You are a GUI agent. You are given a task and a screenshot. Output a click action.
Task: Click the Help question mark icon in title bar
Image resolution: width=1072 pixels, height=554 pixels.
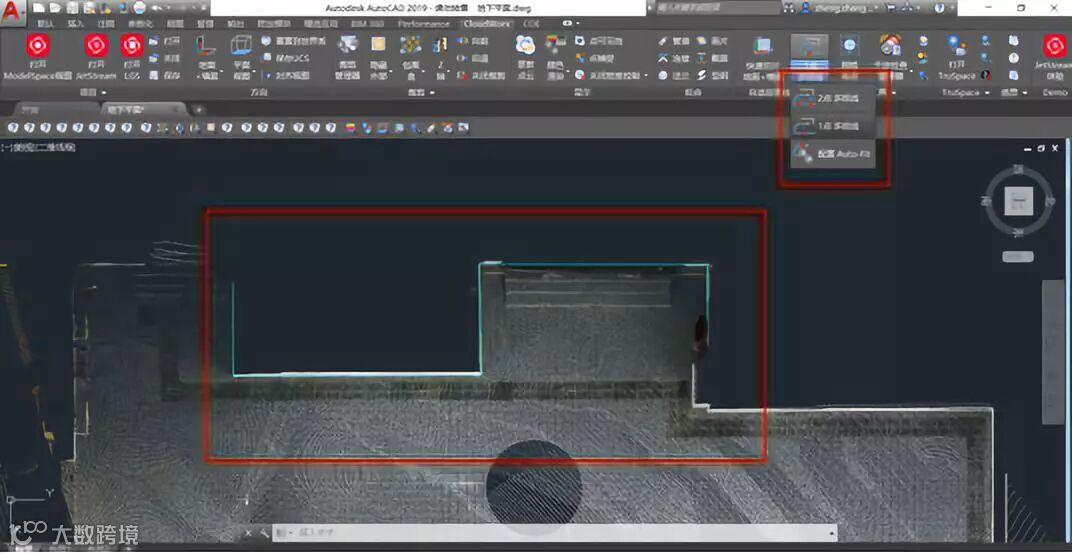939,8
